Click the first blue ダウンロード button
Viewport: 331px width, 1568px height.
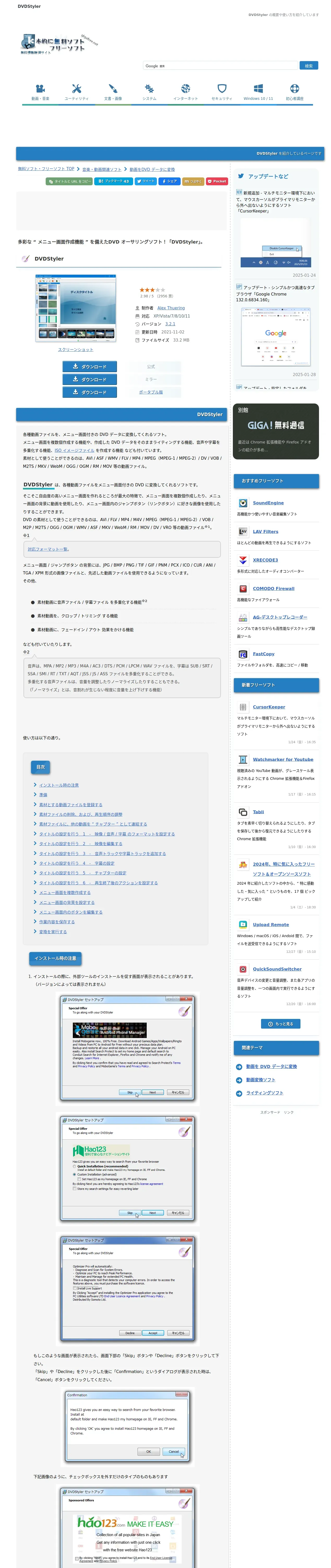90,366
